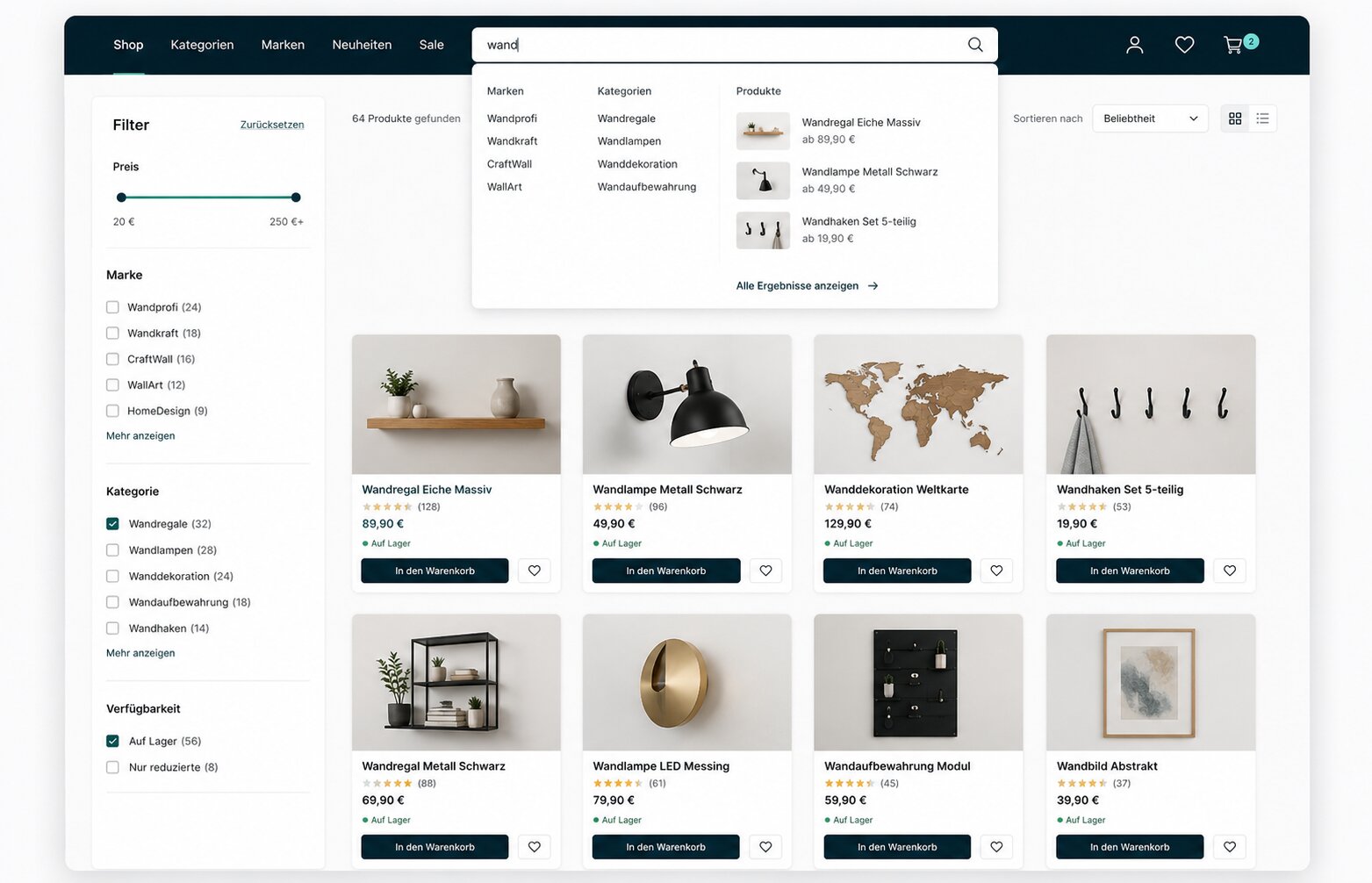
Task: Add Wandhaken Set 5-teilig to wishlist
Action: point(1230,571)
